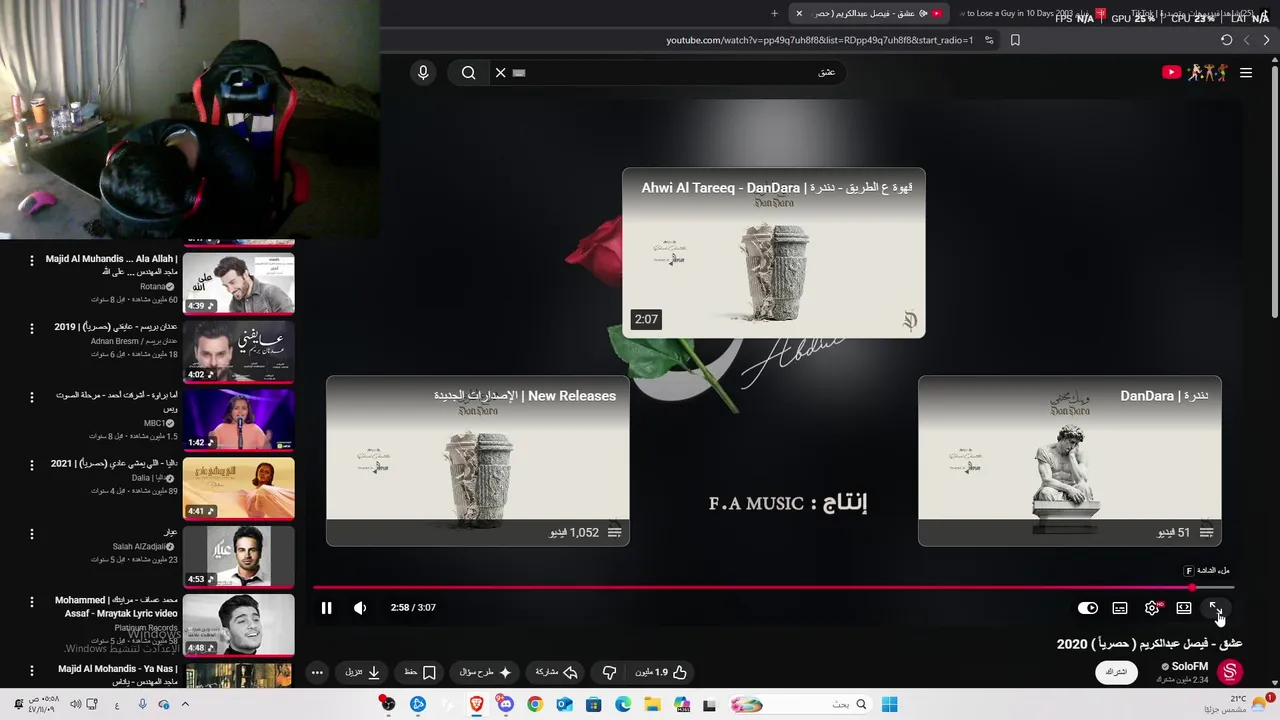Open options for MBC1 أشرقت أحمد video
The width and height of the screenshot is (1280, 720).
pyautogui.click(x=31, y=396)
